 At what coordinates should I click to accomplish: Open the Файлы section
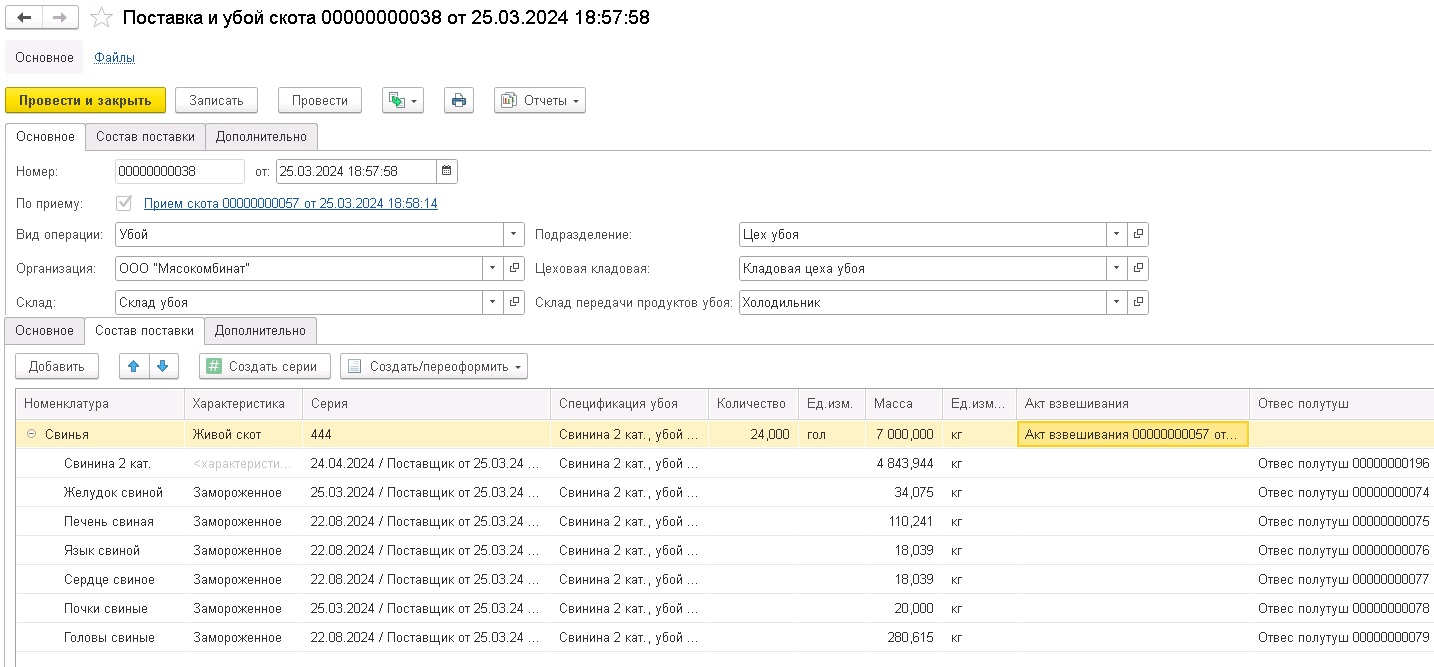point(114,57)
